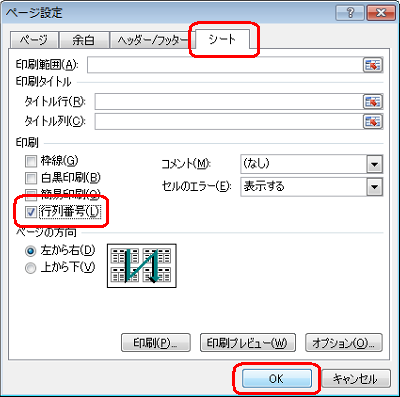Open the コメント dropdown list

[x=375, y=164]
